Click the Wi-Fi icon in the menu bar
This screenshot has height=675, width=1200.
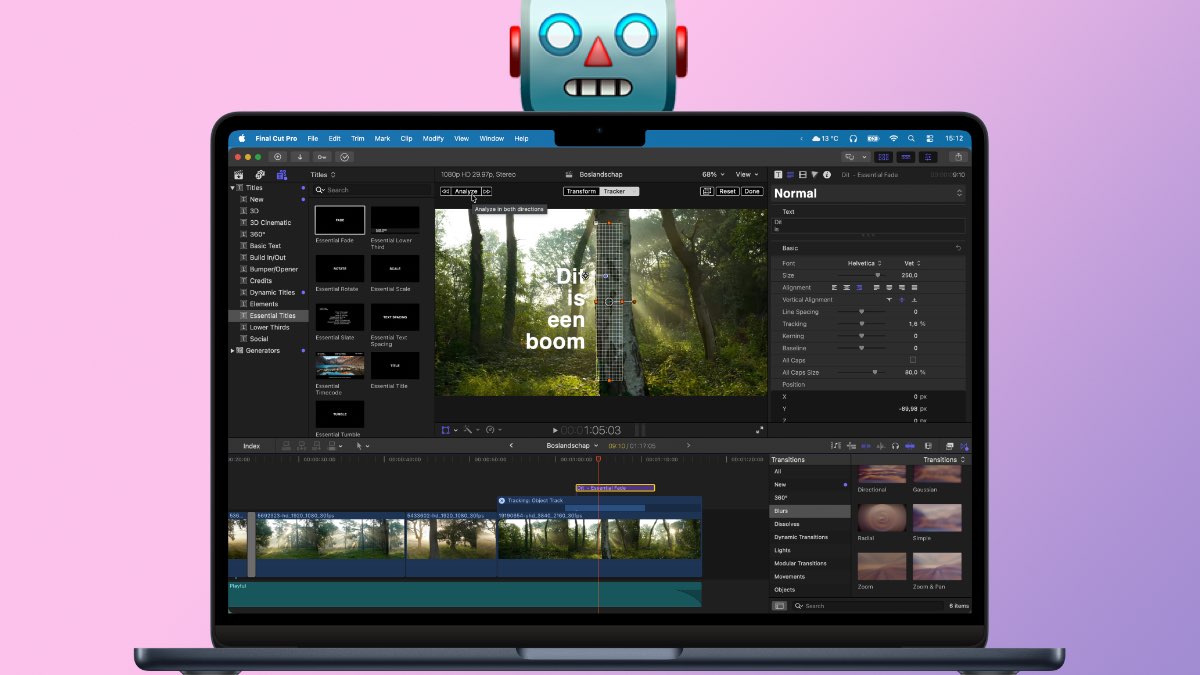(x=893, y=138)
